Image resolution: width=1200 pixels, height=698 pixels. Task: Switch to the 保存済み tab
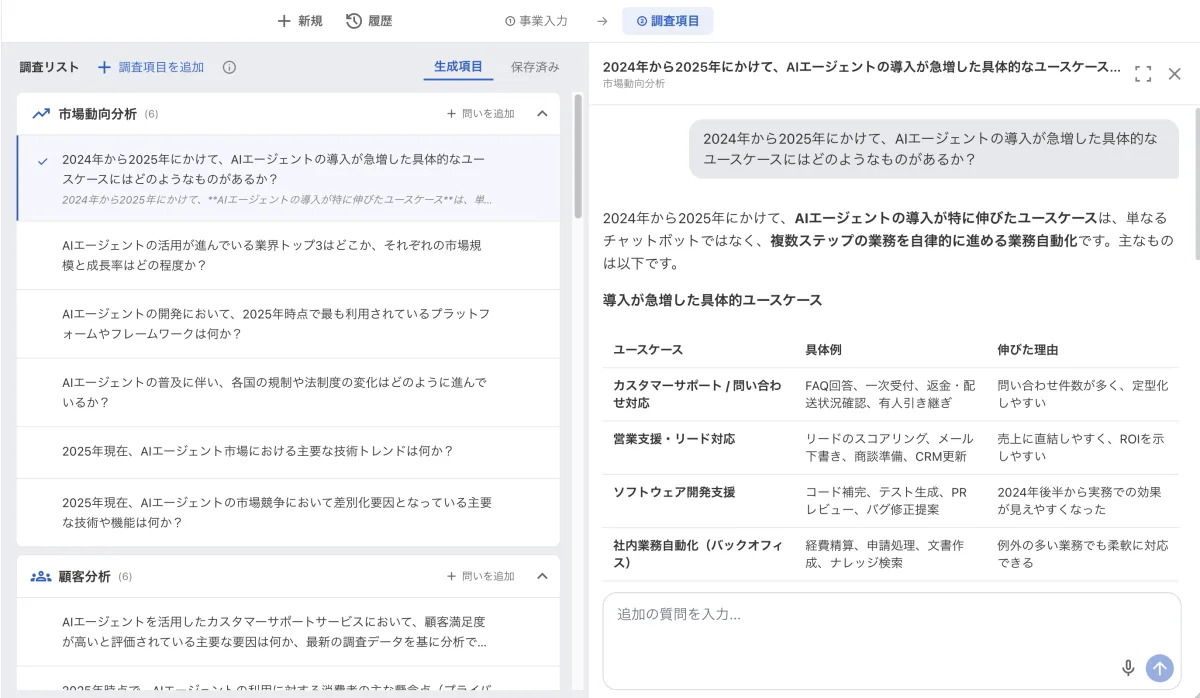tap(535, 67)
